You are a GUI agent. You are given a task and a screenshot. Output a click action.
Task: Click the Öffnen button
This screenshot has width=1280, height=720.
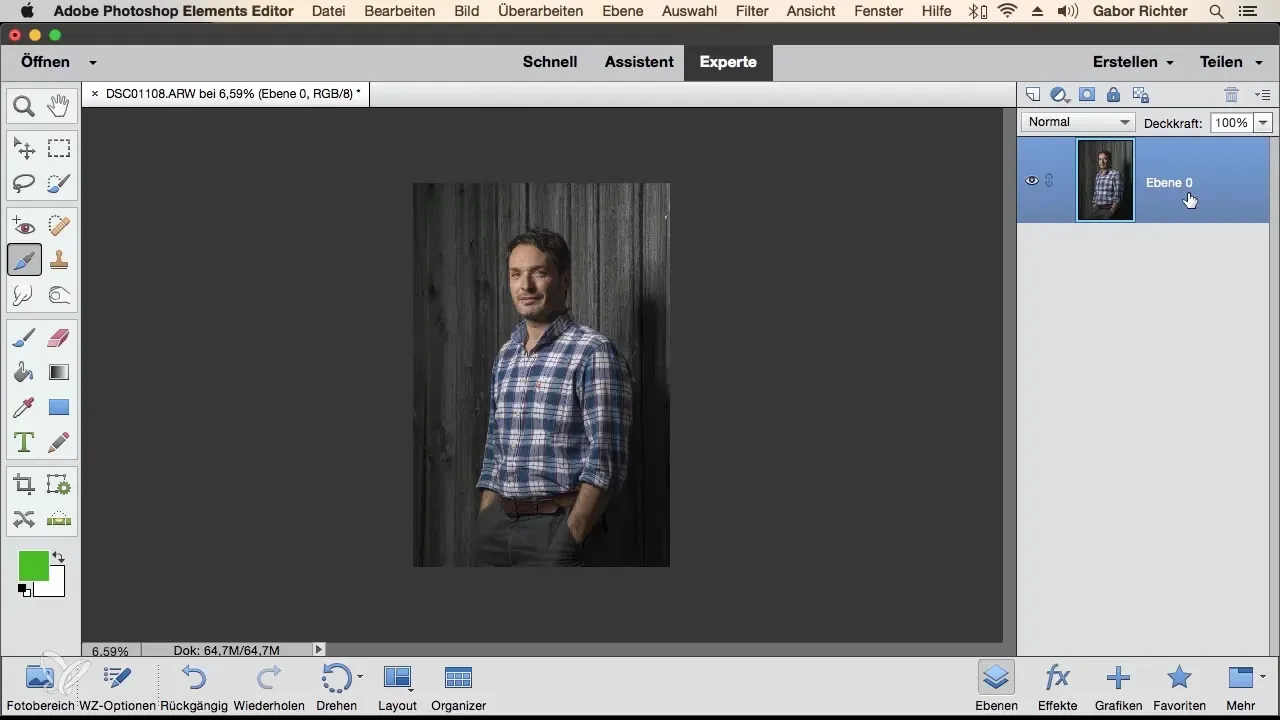click(x=45, y=62)
